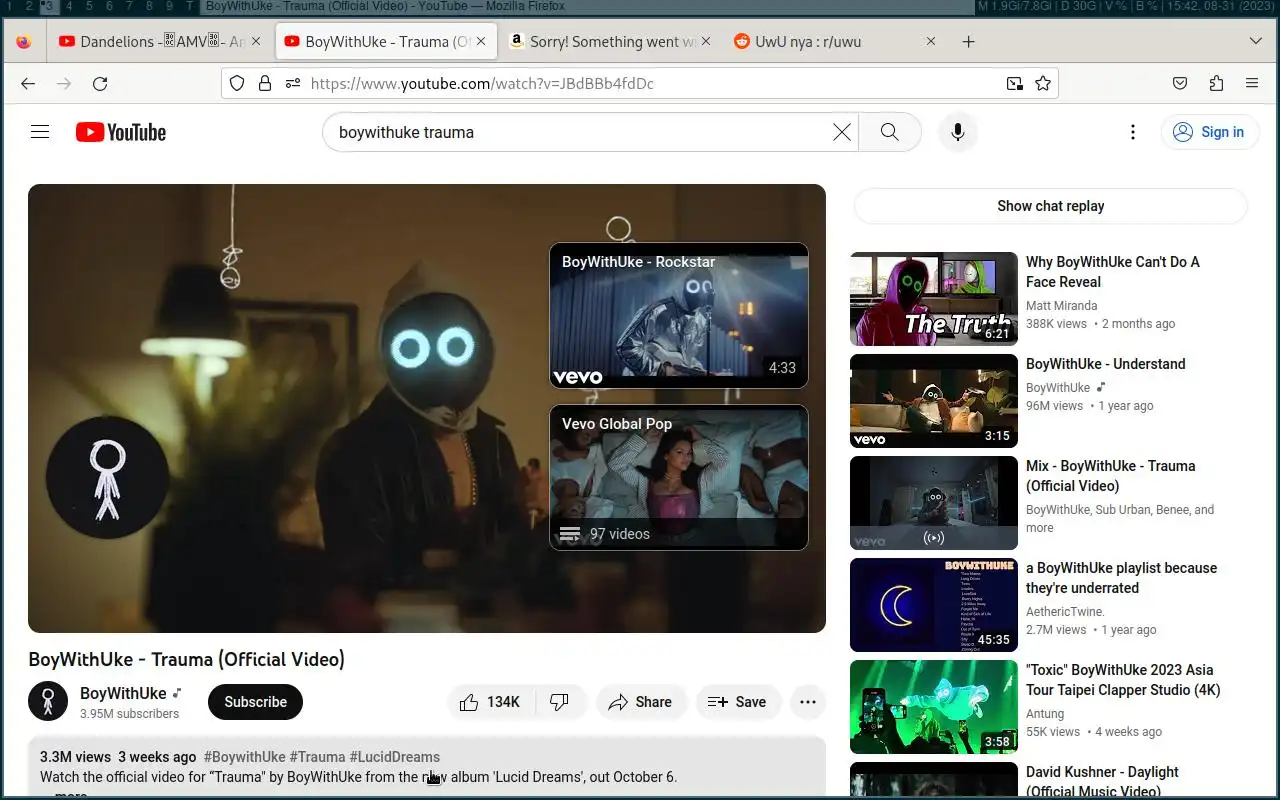Open the Firefox application menu
Image resolution: width=1280 pixels, height=800 pixels.
point(1252,84)
